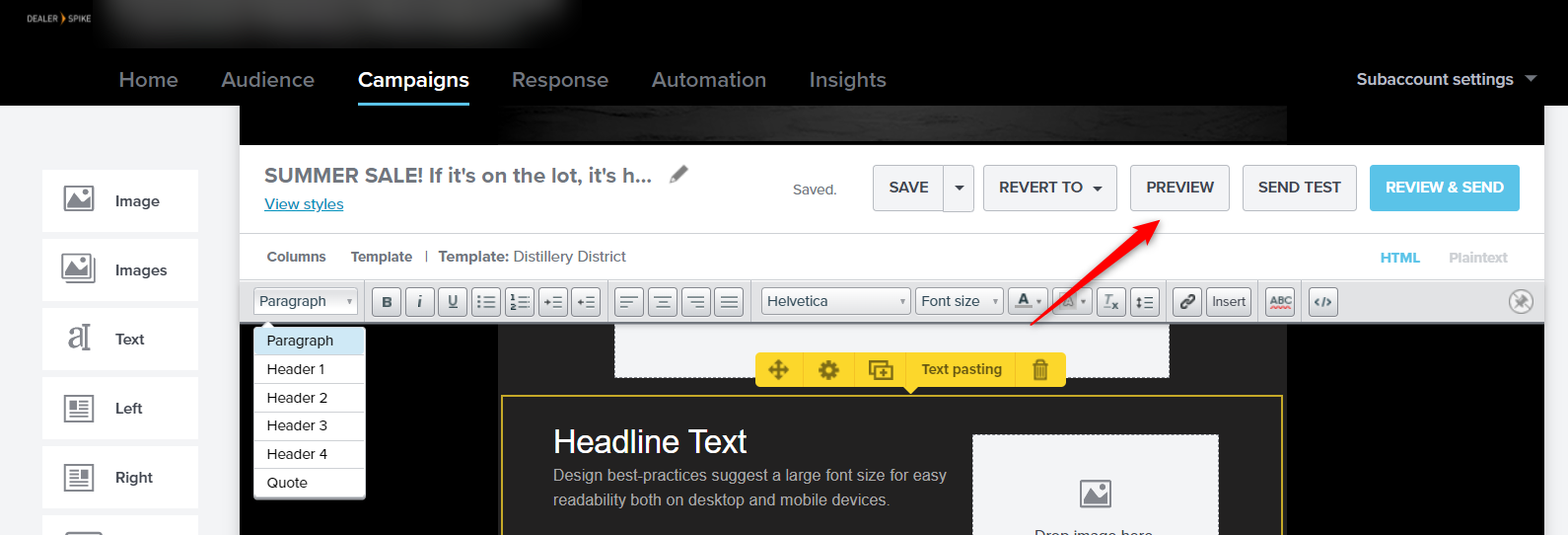
Task: Choose Header 4 from the style list
Action: coord(310,454)
